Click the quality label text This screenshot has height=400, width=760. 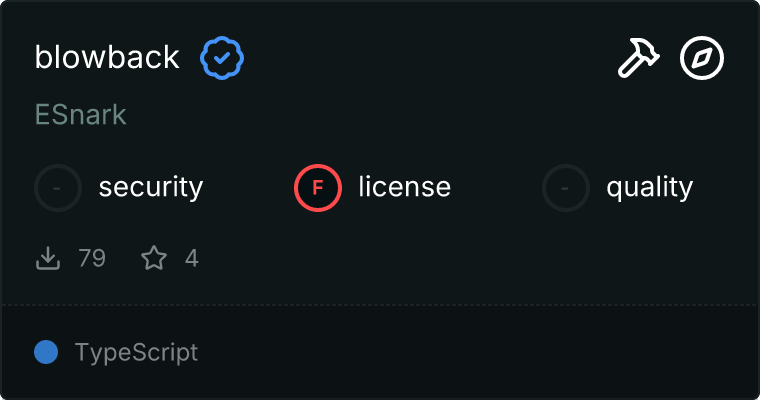click(649, 187)
